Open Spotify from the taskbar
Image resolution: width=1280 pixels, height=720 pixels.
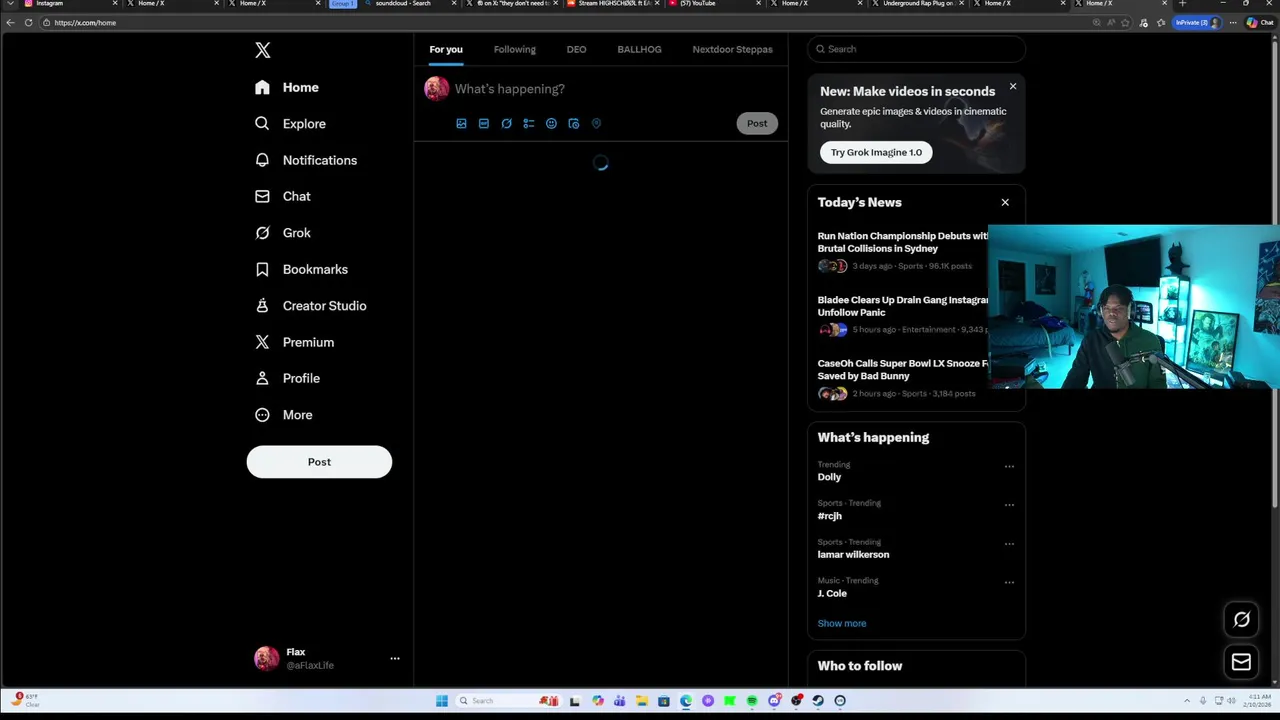(752, 701)
